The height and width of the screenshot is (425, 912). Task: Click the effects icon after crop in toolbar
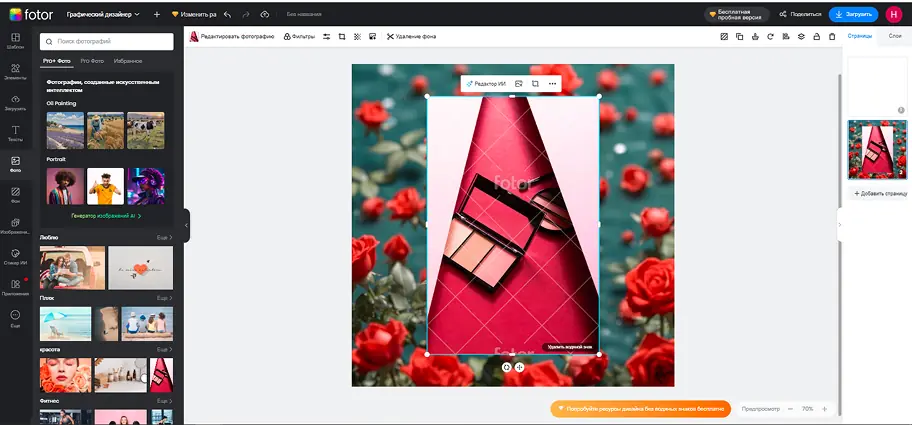357,37
